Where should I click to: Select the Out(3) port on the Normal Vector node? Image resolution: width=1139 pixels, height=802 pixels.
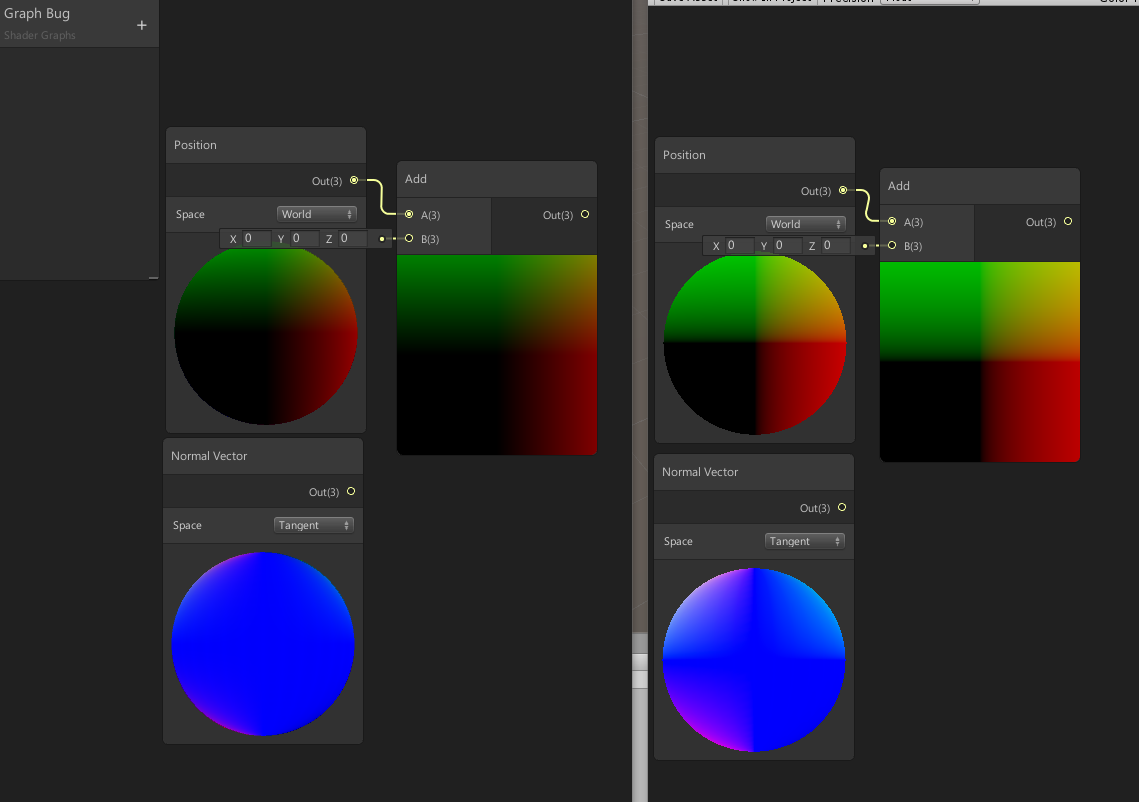click(350, 491)
